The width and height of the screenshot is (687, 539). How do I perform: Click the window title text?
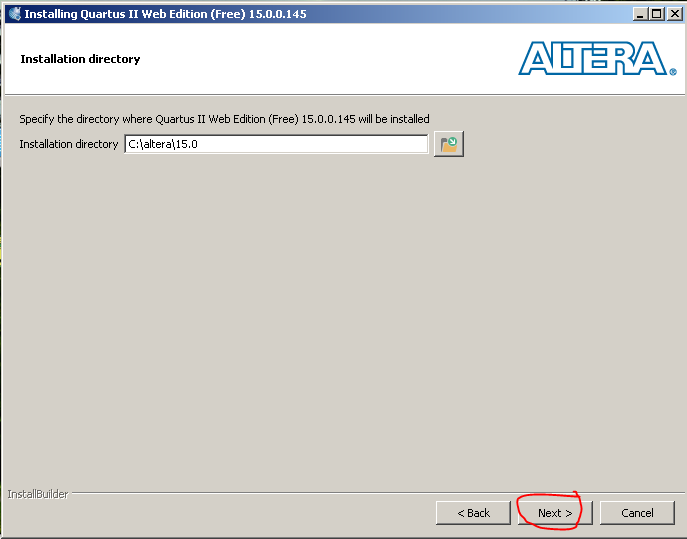click(165, 14)
